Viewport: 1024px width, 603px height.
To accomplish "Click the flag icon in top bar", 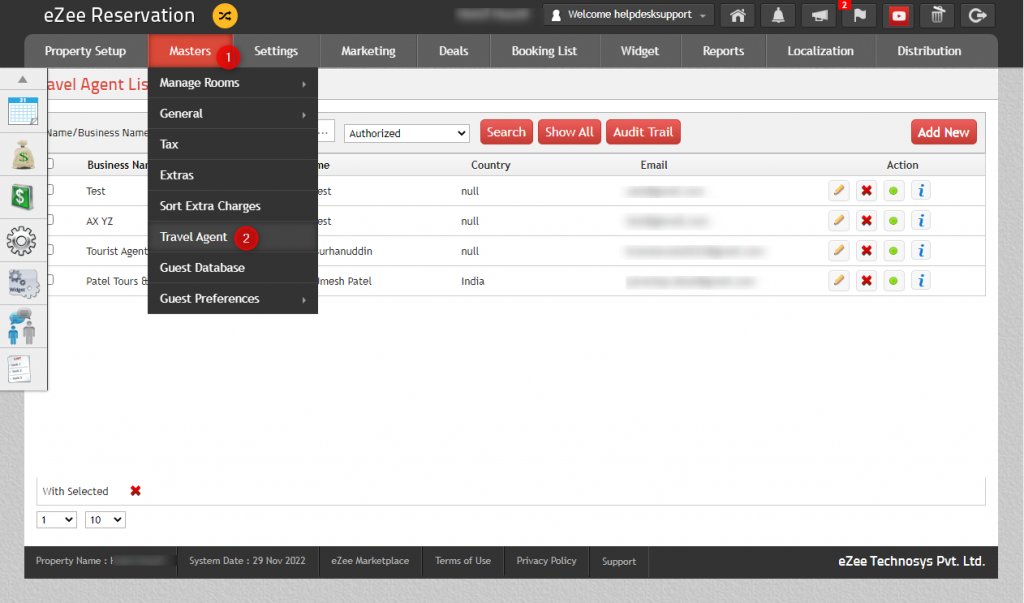I will pyautogui.click(x=859, y=16).
